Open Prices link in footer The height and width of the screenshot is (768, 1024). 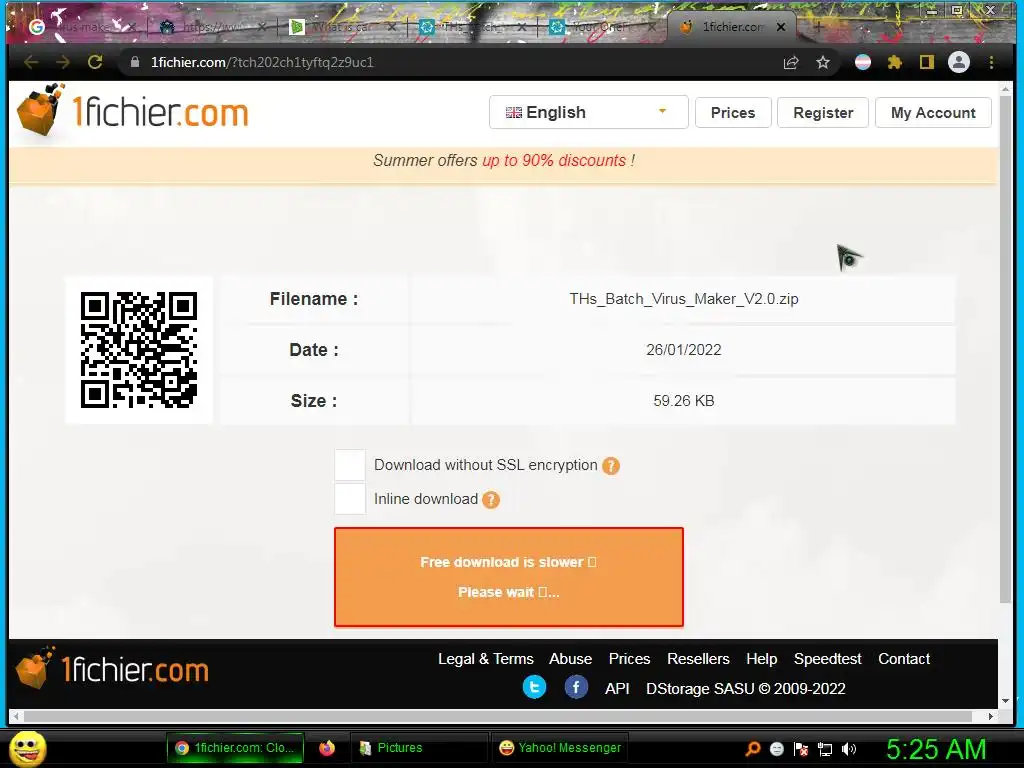630,658
